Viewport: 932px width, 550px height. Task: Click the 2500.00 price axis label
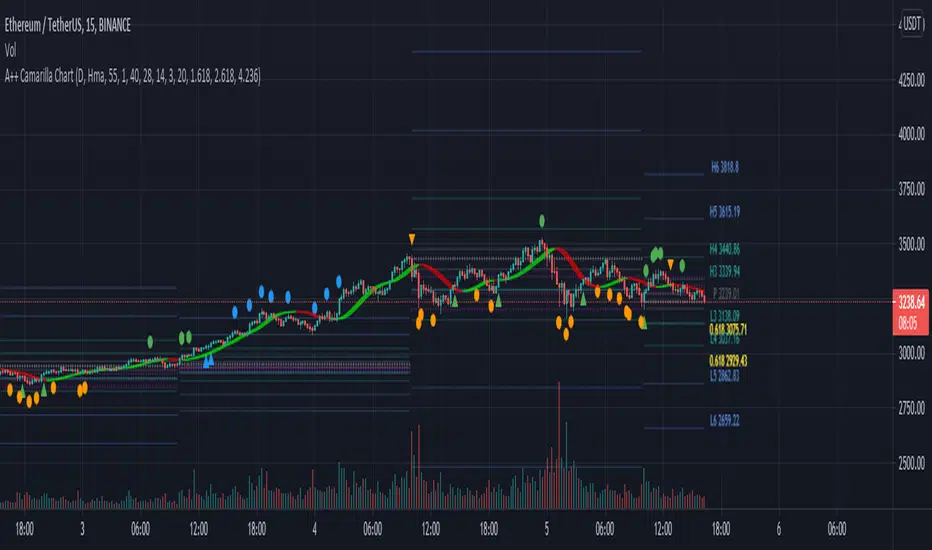click(911, 463)
